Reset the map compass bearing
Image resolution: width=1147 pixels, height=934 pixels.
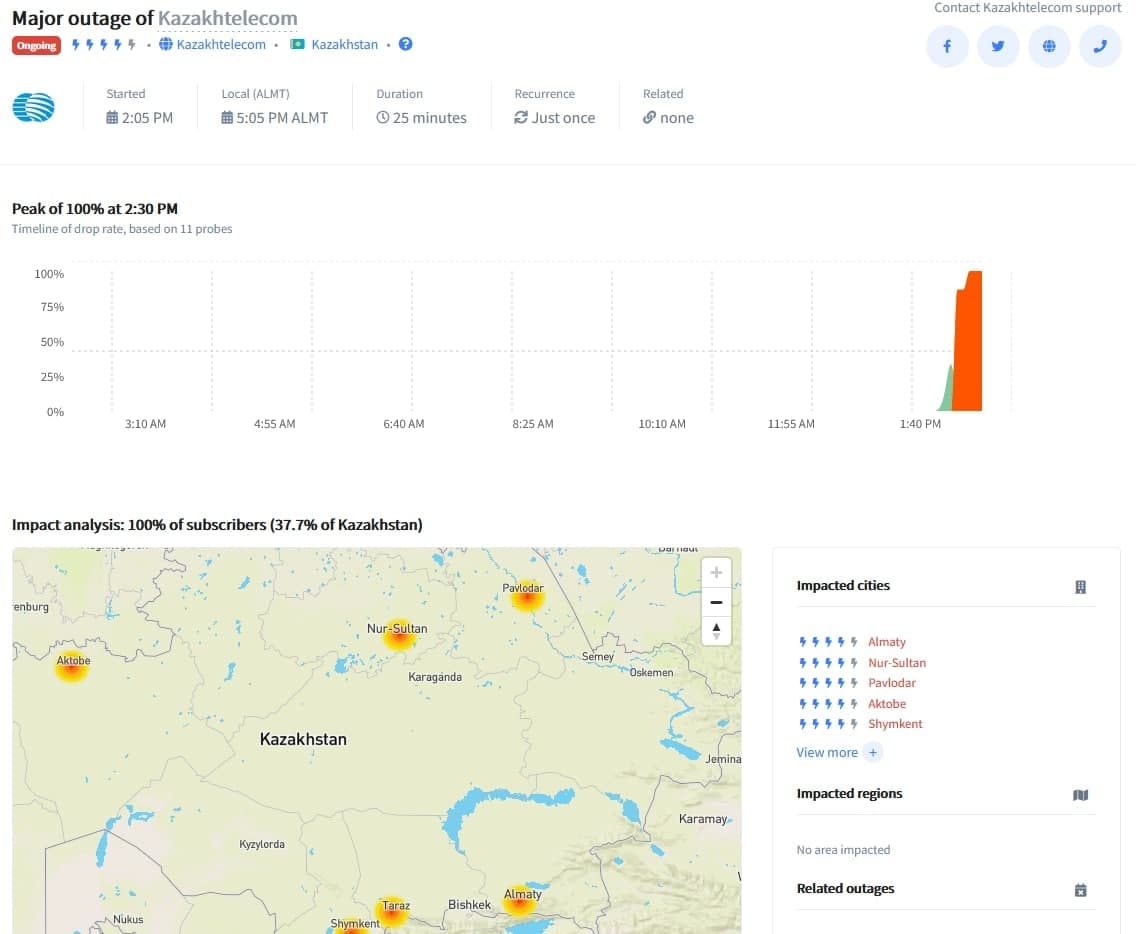click(716, 630)
